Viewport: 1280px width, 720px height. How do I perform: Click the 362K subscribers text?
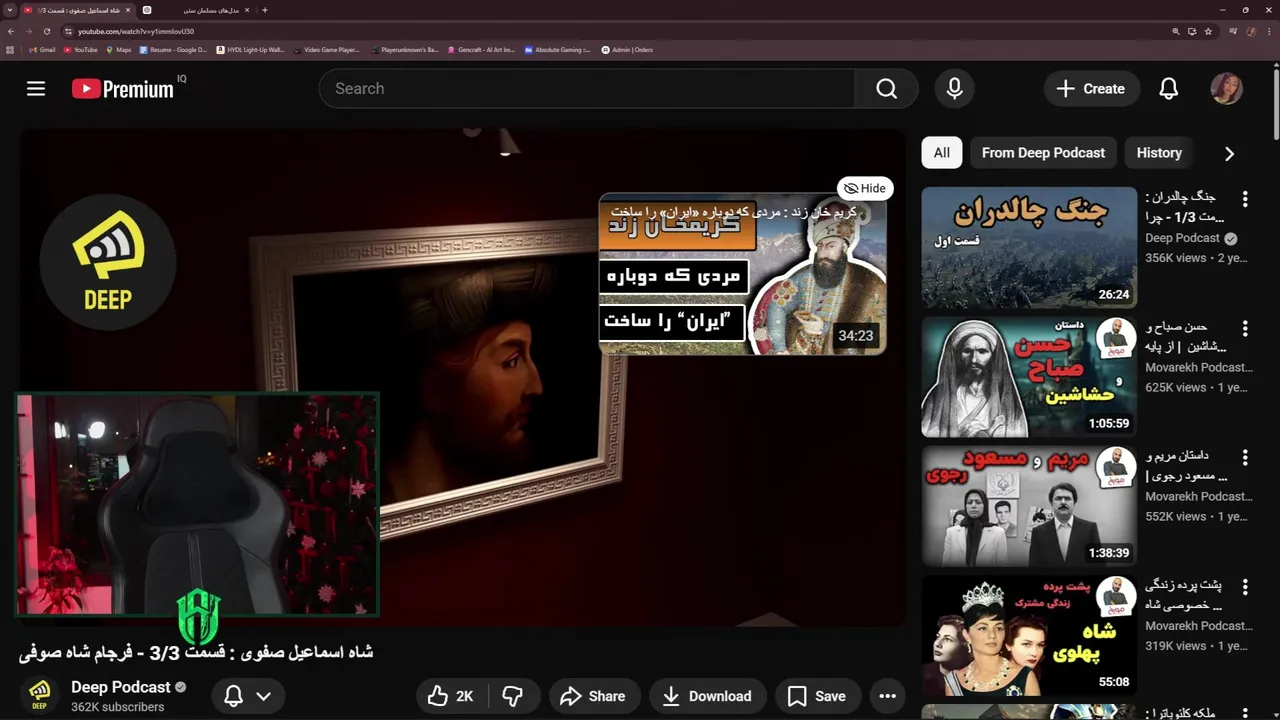pyautogui.click(x=118, y=707)
